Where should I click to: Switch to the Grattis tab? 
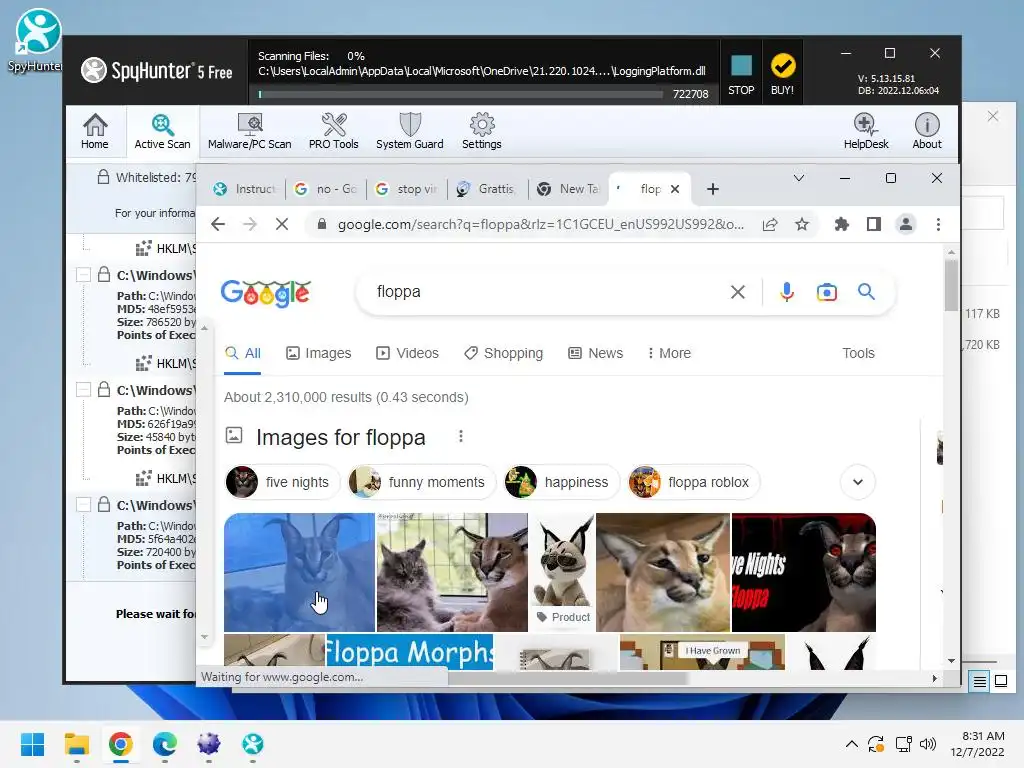(487, 189)
